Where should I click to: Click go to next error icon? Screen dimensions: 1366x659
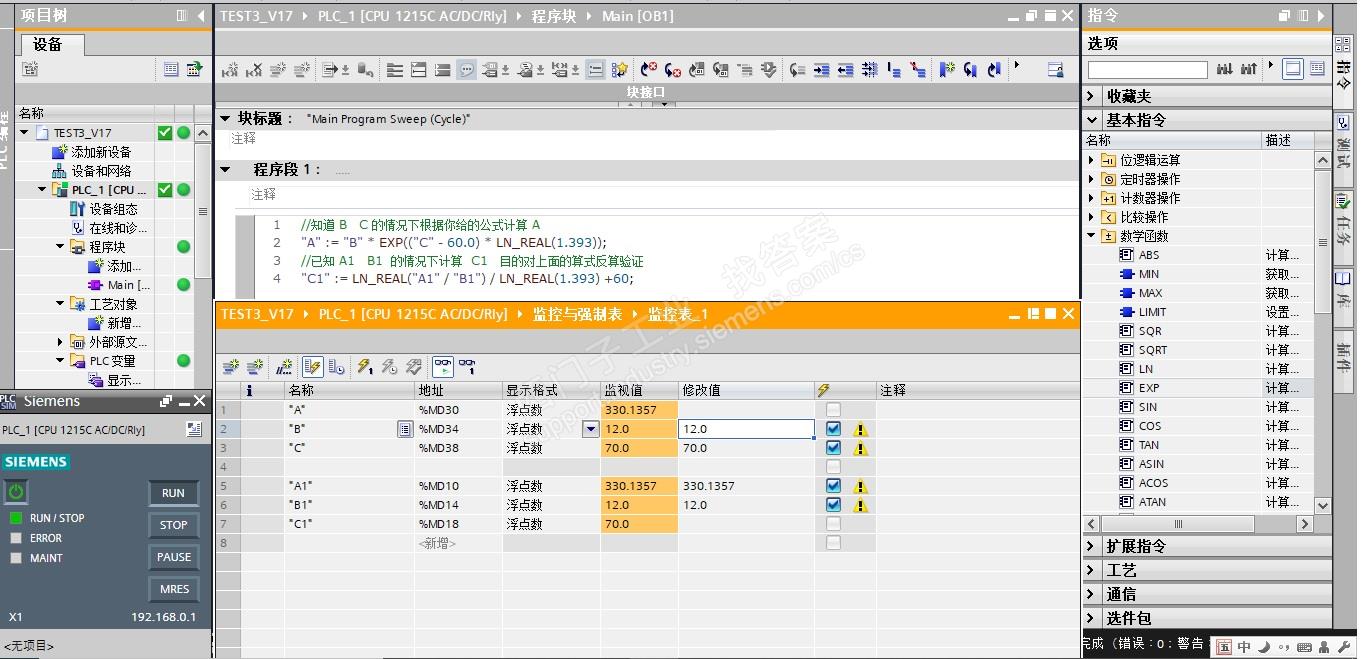coord(673,70)
